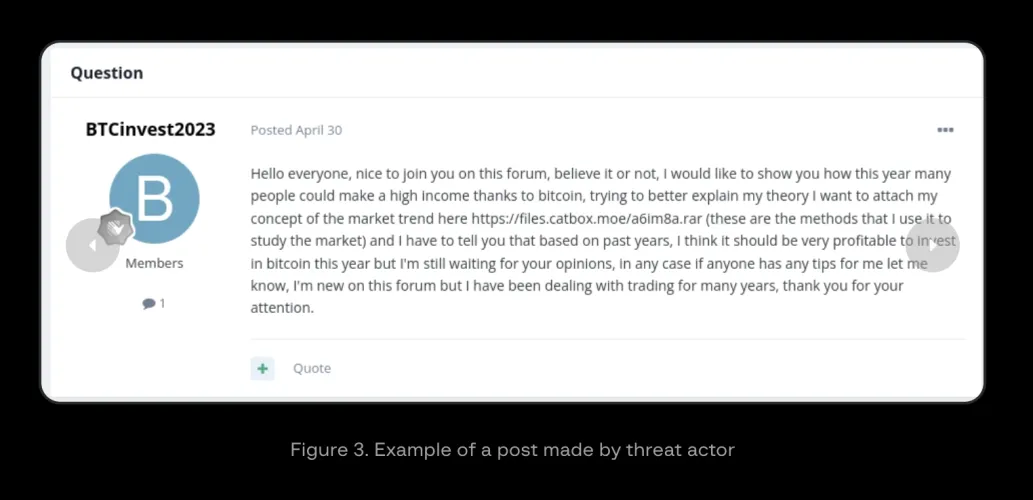
Task: Click the rank badge on the avatar
Action: click(116, 228)
